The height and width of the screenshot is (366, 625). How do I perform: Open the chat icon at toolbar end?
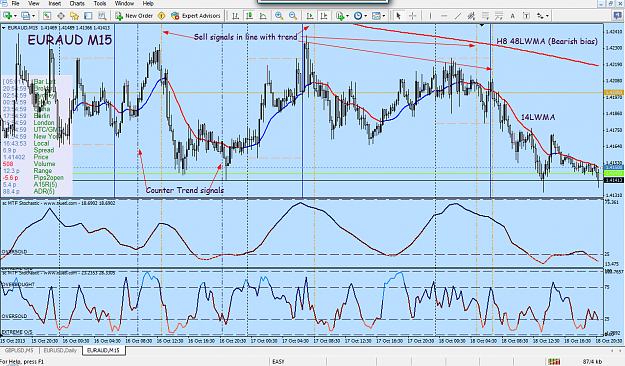[617, 16]
